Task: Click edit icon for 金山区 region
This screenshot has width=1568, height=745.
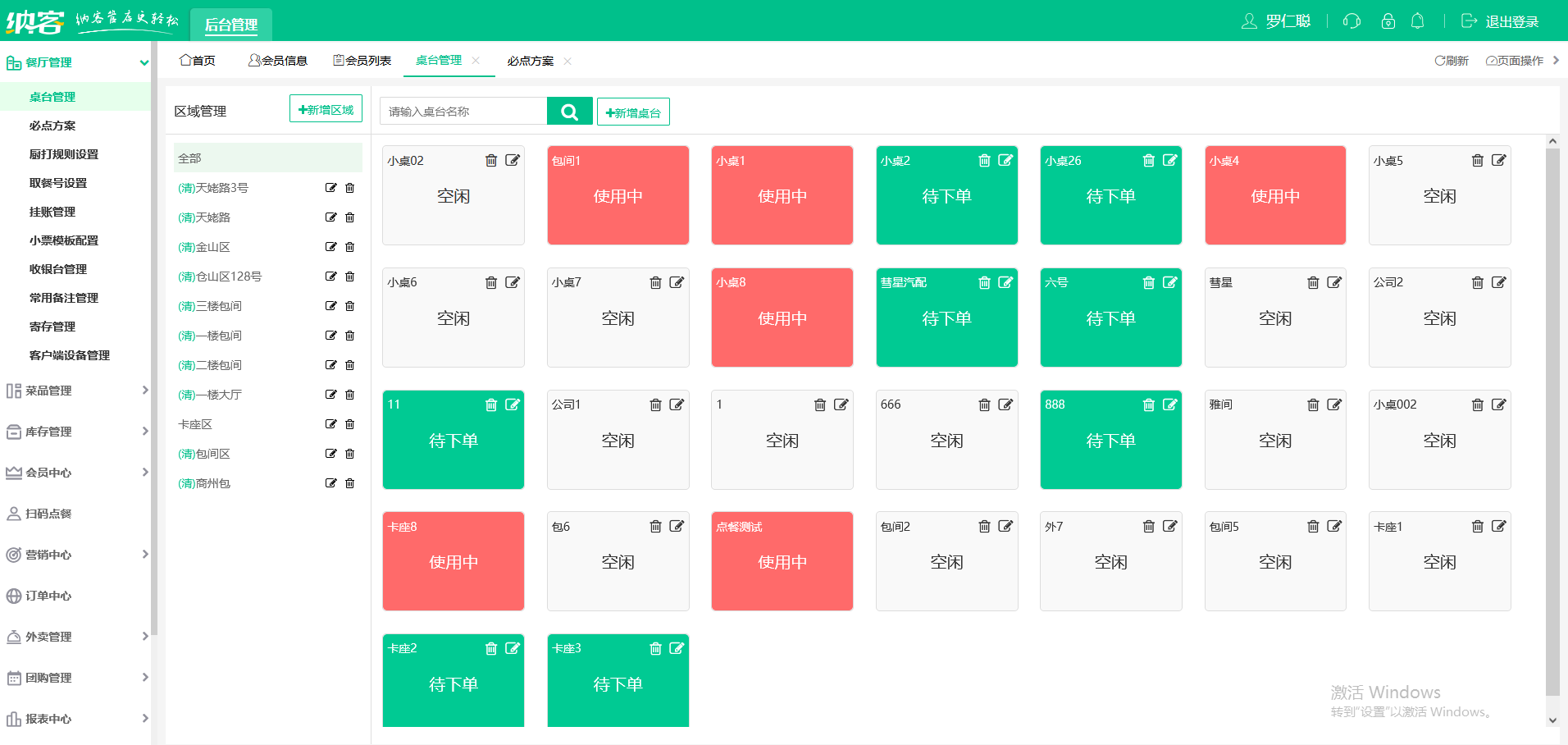Action: [330, 247]
